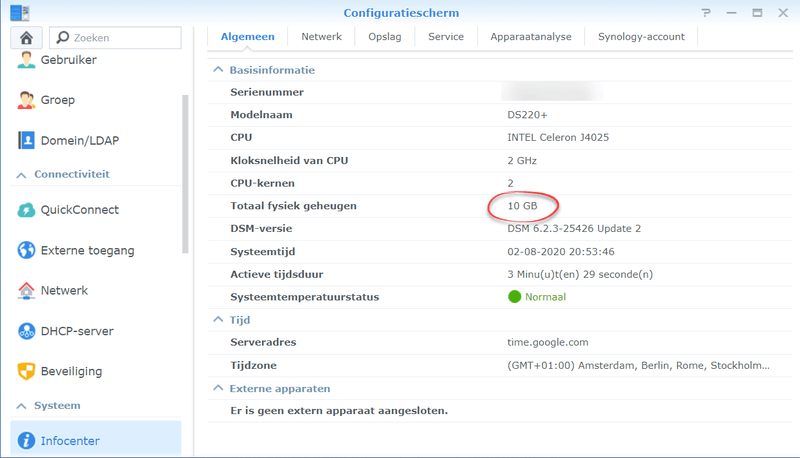Click server address time.google.com
Viewport: 800px width, 458px height.
click(x=547, y=342)
